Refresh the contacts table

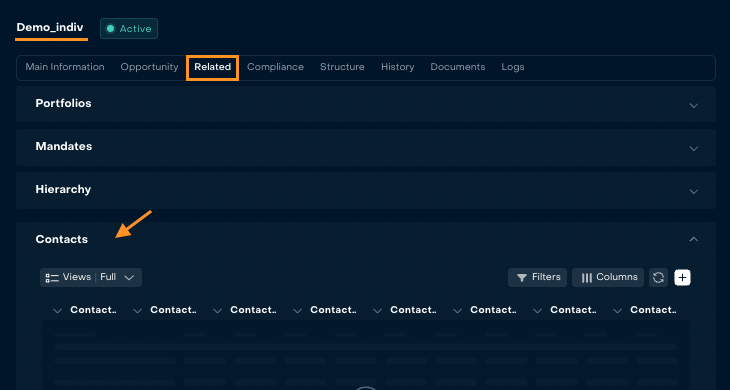tap(658, 277)
